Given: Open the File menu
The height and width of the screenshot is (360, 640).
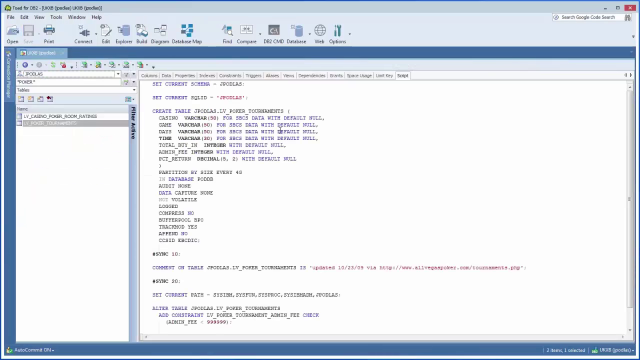Looking at the screenshot, I should [11, 17].
